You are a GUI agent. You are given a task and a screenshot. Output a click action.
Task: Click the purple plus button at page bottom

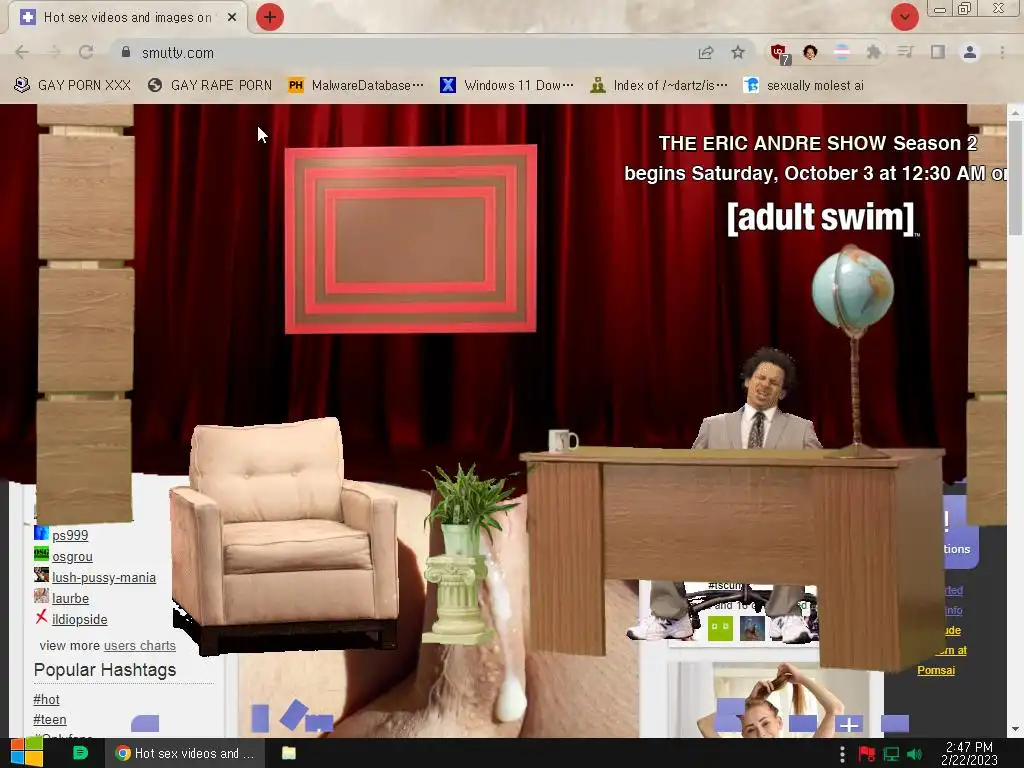[x=848, y=724]
